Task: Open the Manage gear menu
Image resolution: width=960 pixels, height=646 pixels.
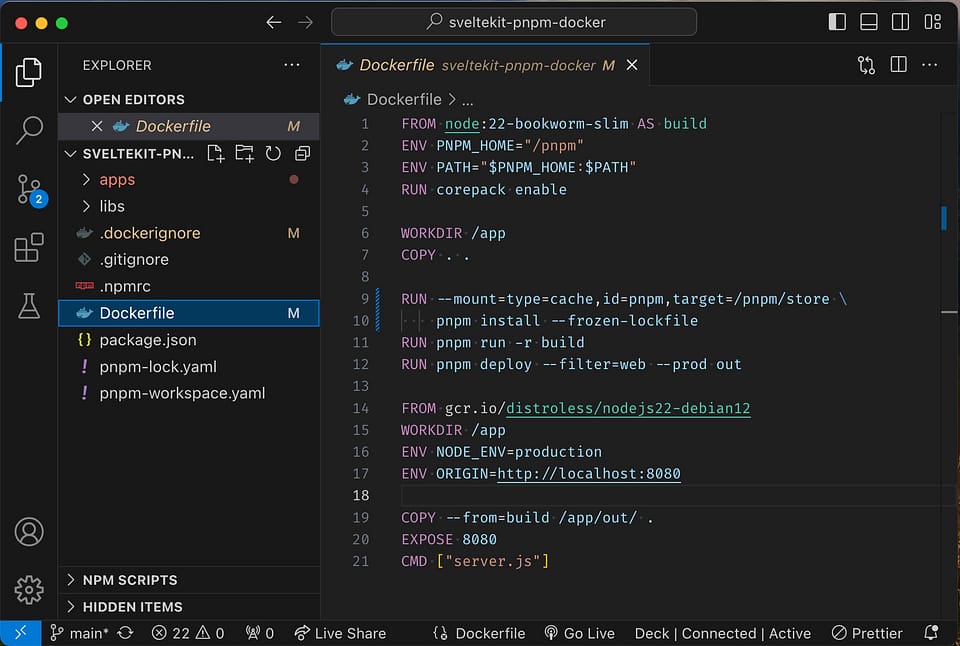Action: click(x=29, y=590)
